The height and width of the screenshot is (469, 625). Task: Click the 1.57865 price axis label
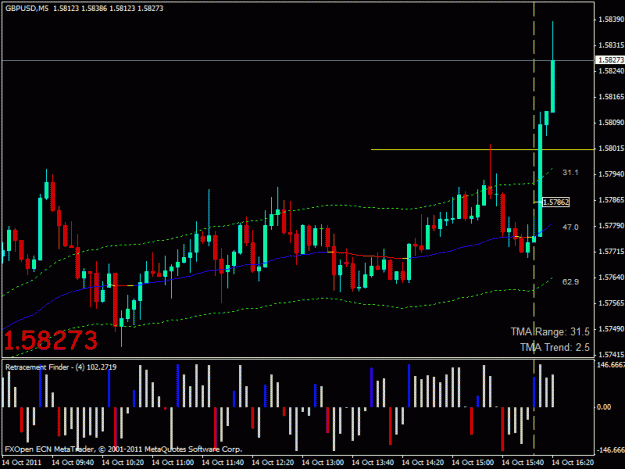tap(611, 200)
